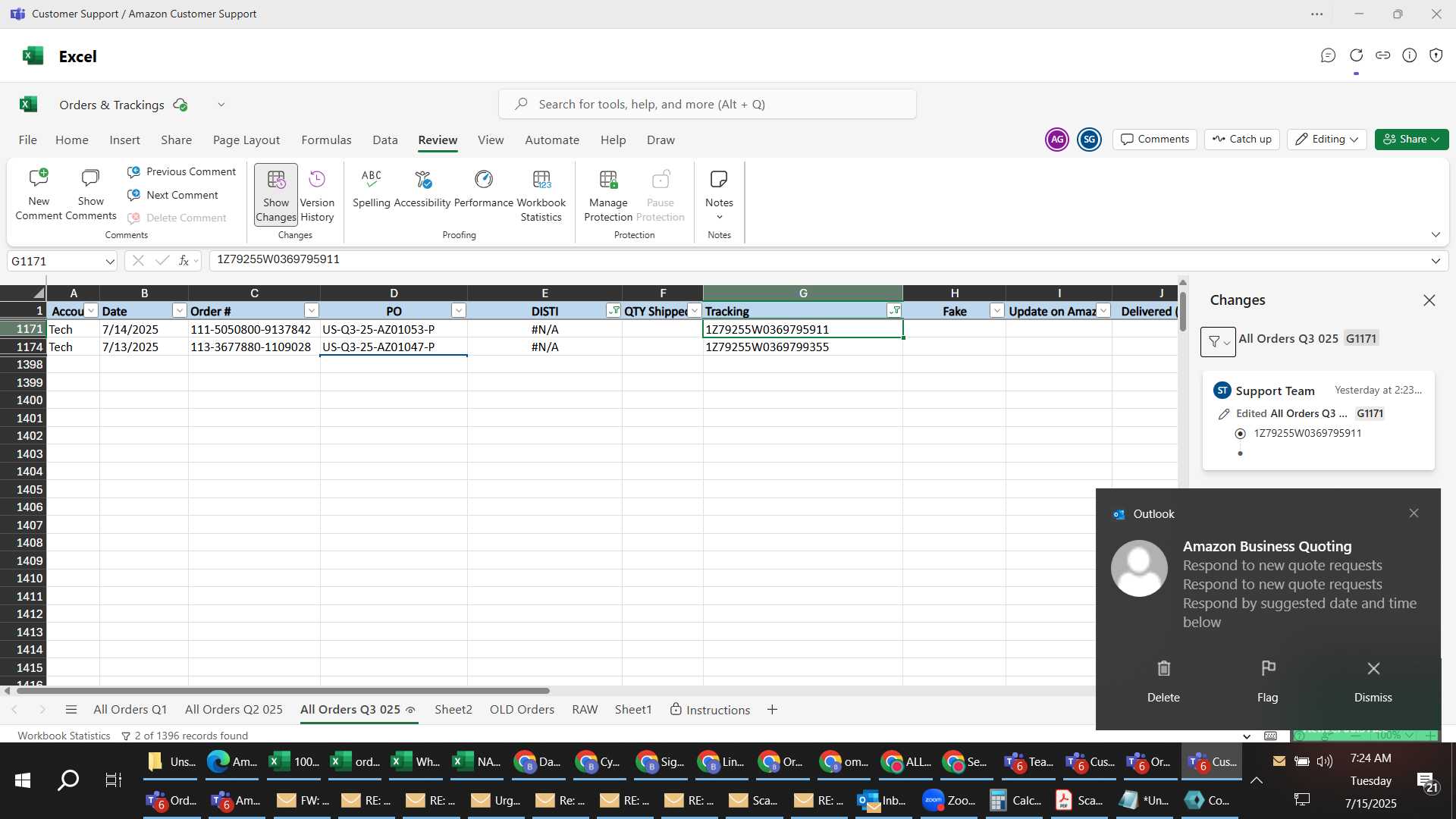Open the three-dot more options menu
The height and width of the screenshot is (819, 1456).
[1317, 14]
